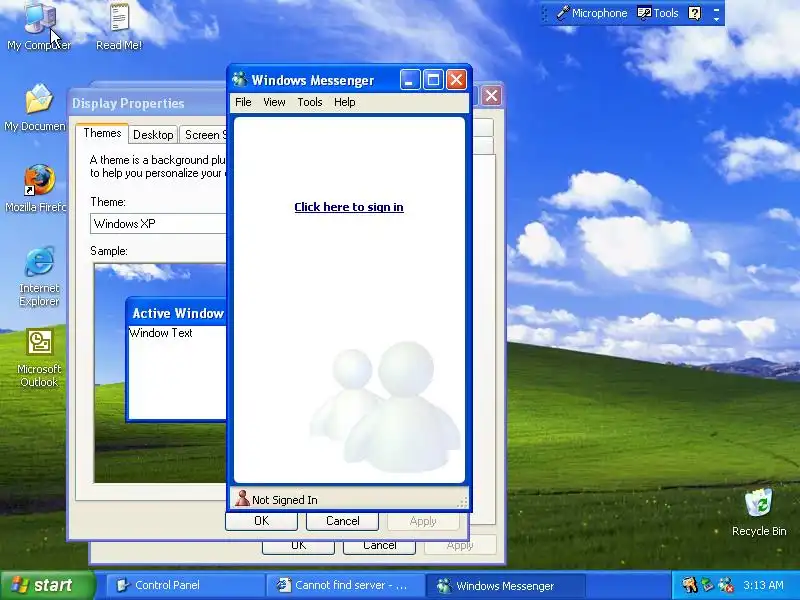Open the Recycle Bin icon
Viewport: 800px width, 600px height.
click(x=759, y=512)
